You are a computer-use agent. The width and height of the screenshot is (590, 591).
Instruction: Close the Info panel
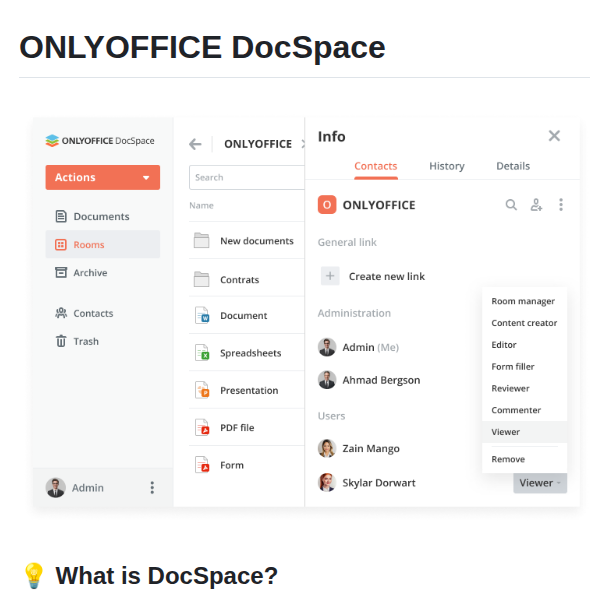coord(554,136)
